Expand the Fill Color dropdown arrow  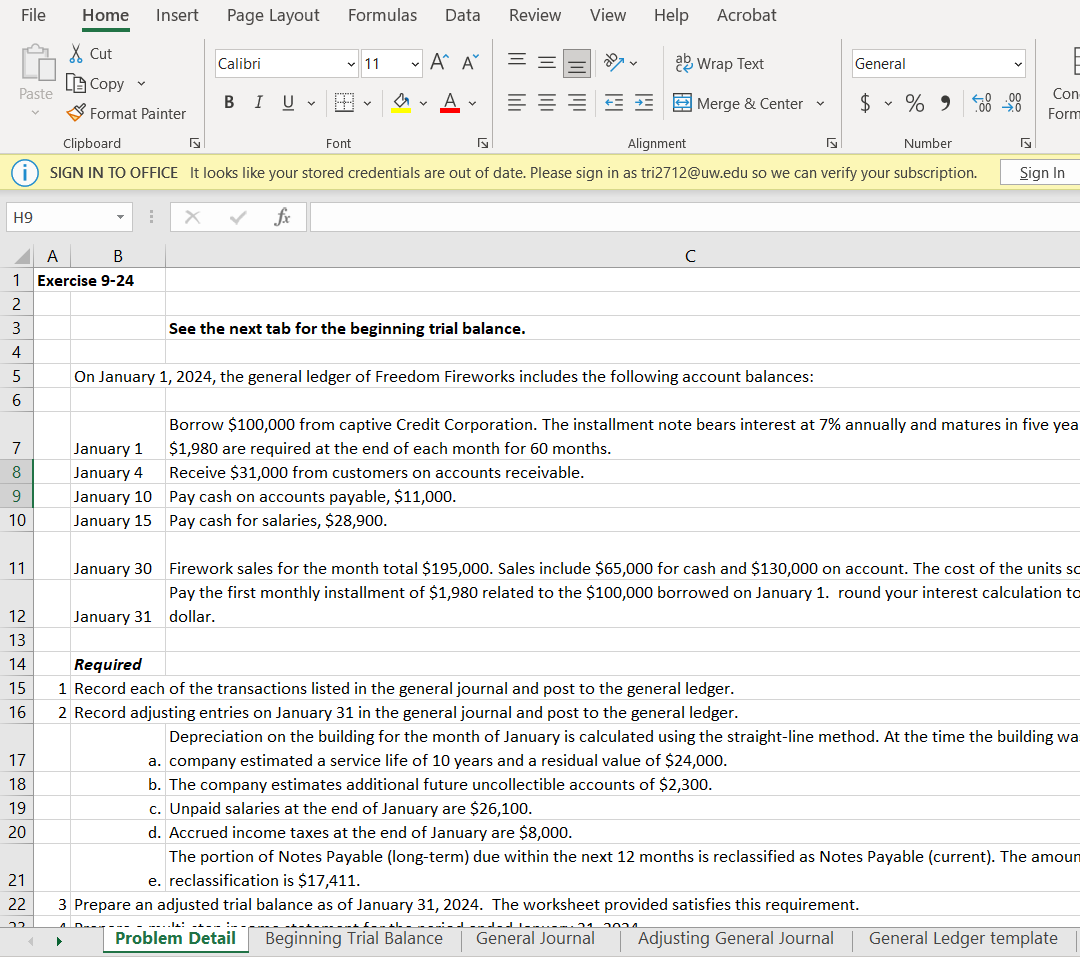[x=423, y=103]
